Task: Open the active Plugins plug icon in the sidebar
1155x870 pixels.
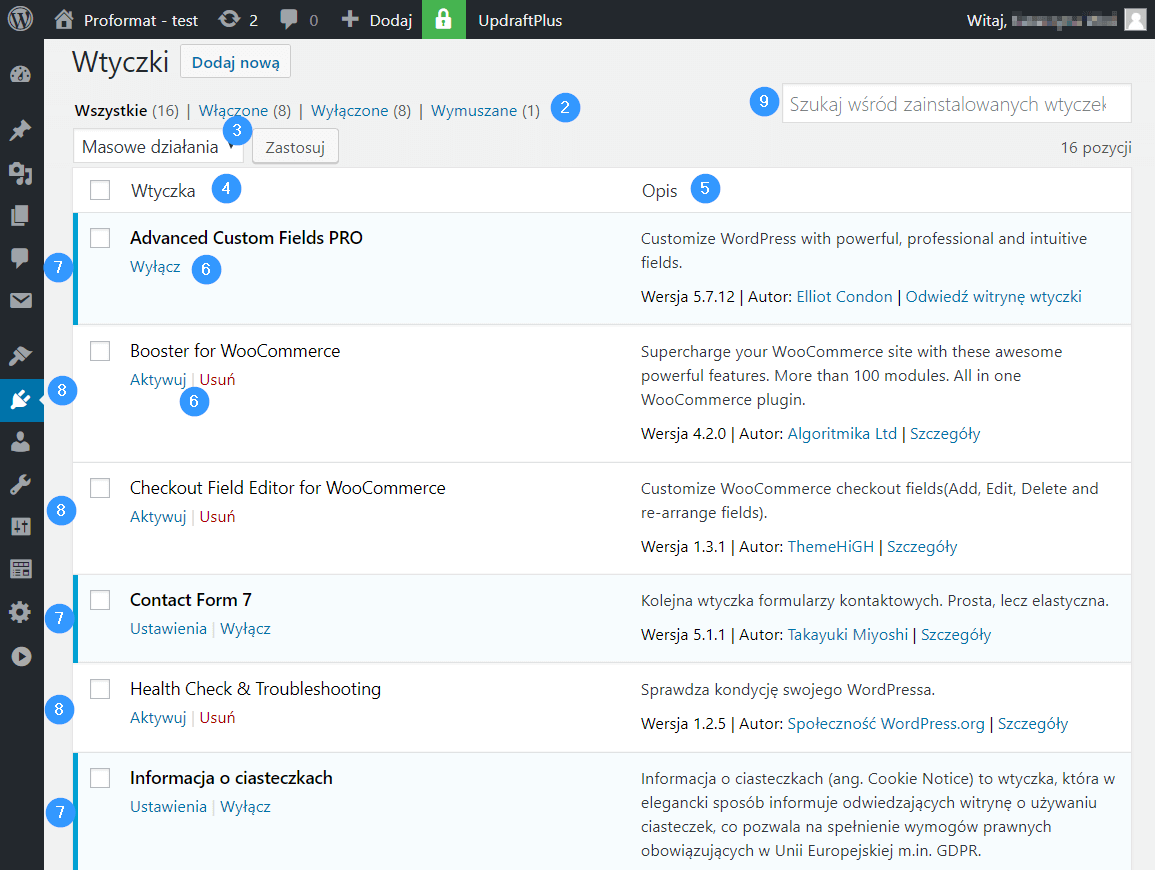Action: [21, 400]
